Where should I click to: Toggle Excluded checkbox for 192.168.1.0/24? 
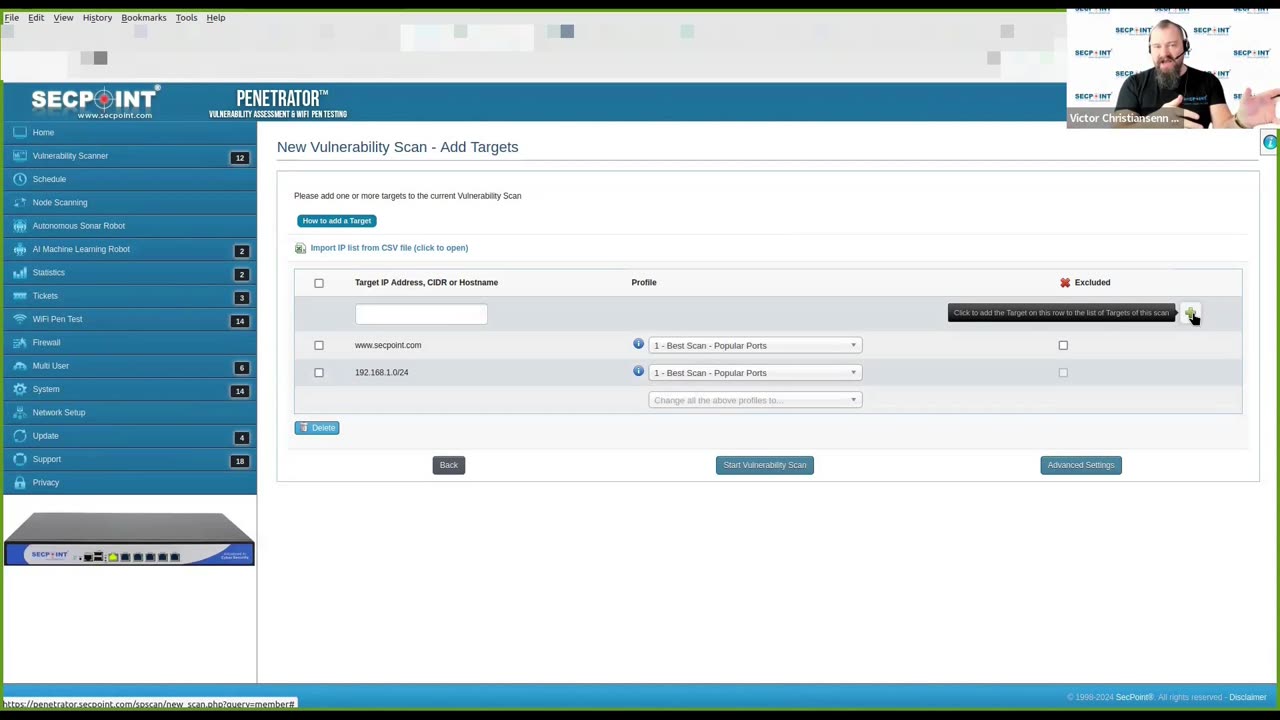click(1063, 372)
